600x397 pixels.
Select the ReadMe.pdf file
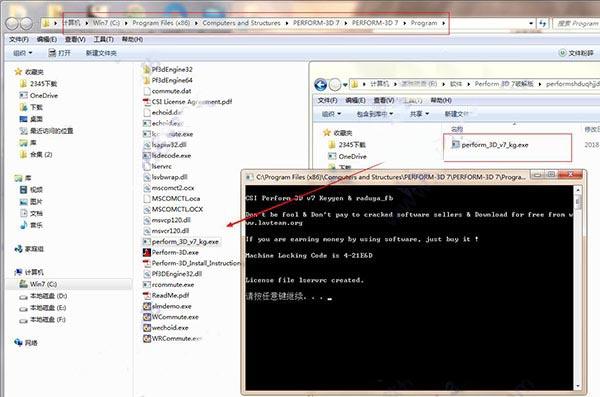pos(166,295)
